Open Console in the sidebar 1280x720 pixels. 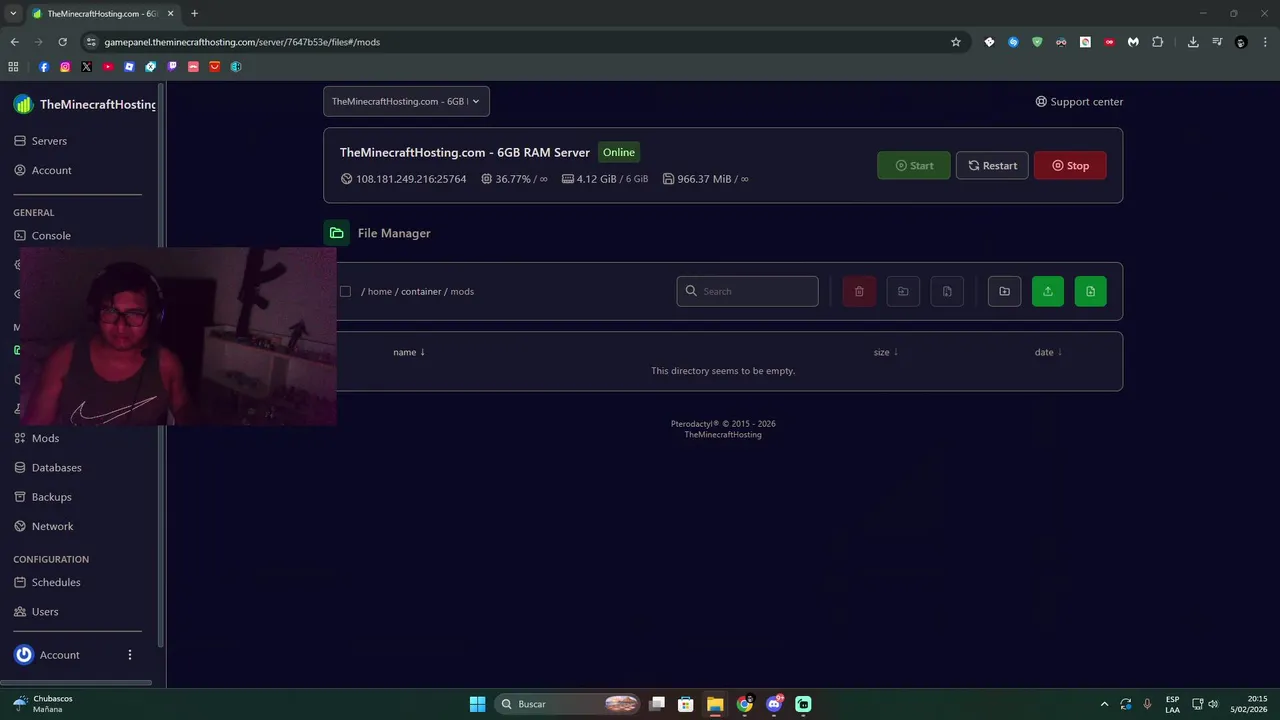click(42, 236)
